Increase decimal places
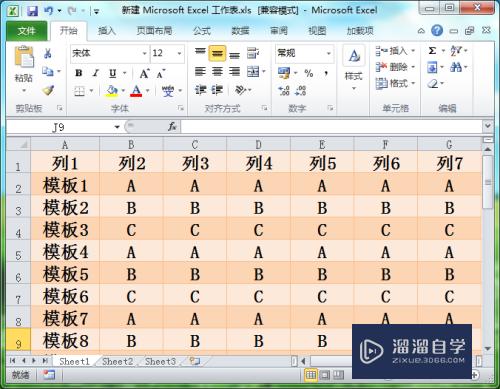Viewport: 500px width, 389px height. 284,90
